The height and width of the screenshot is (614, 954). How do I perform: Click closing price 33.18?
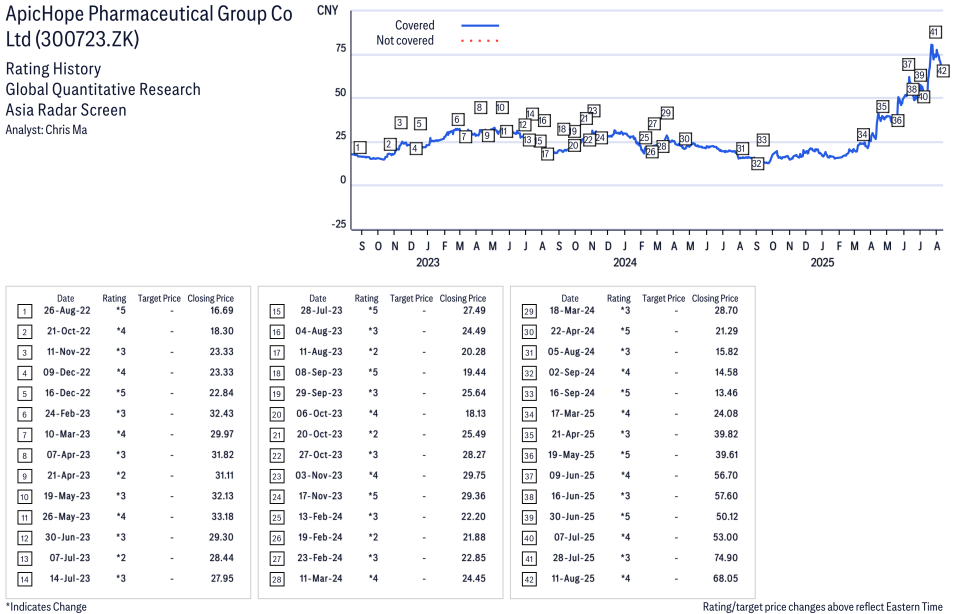[x=222, y=517]
